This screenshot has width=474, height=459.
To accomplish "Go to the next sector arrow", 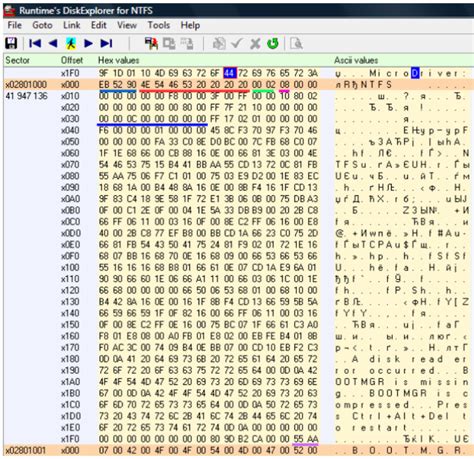I will point(88,43).
